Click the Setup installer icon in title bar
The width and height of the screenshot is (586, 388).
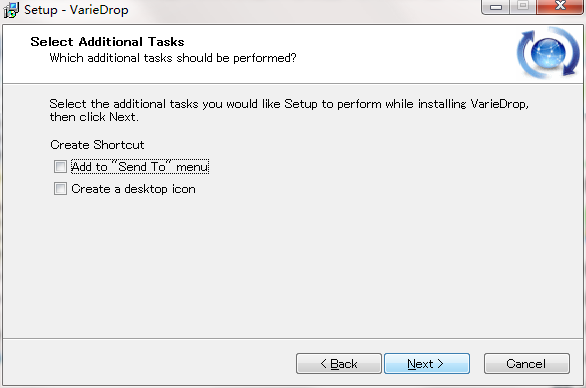(11, 10)
